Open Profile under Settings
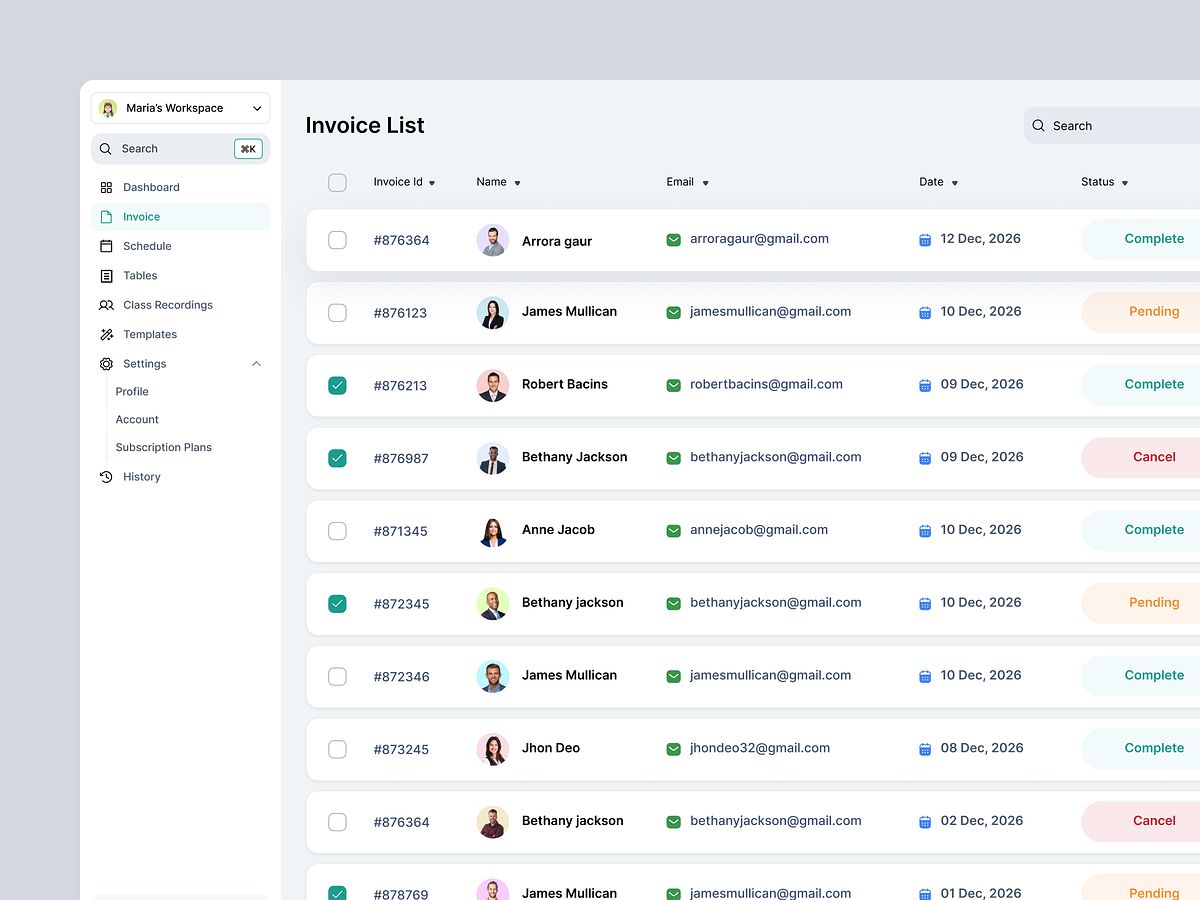This screenshot has width=1200, height=900. (x=132, y=392)
